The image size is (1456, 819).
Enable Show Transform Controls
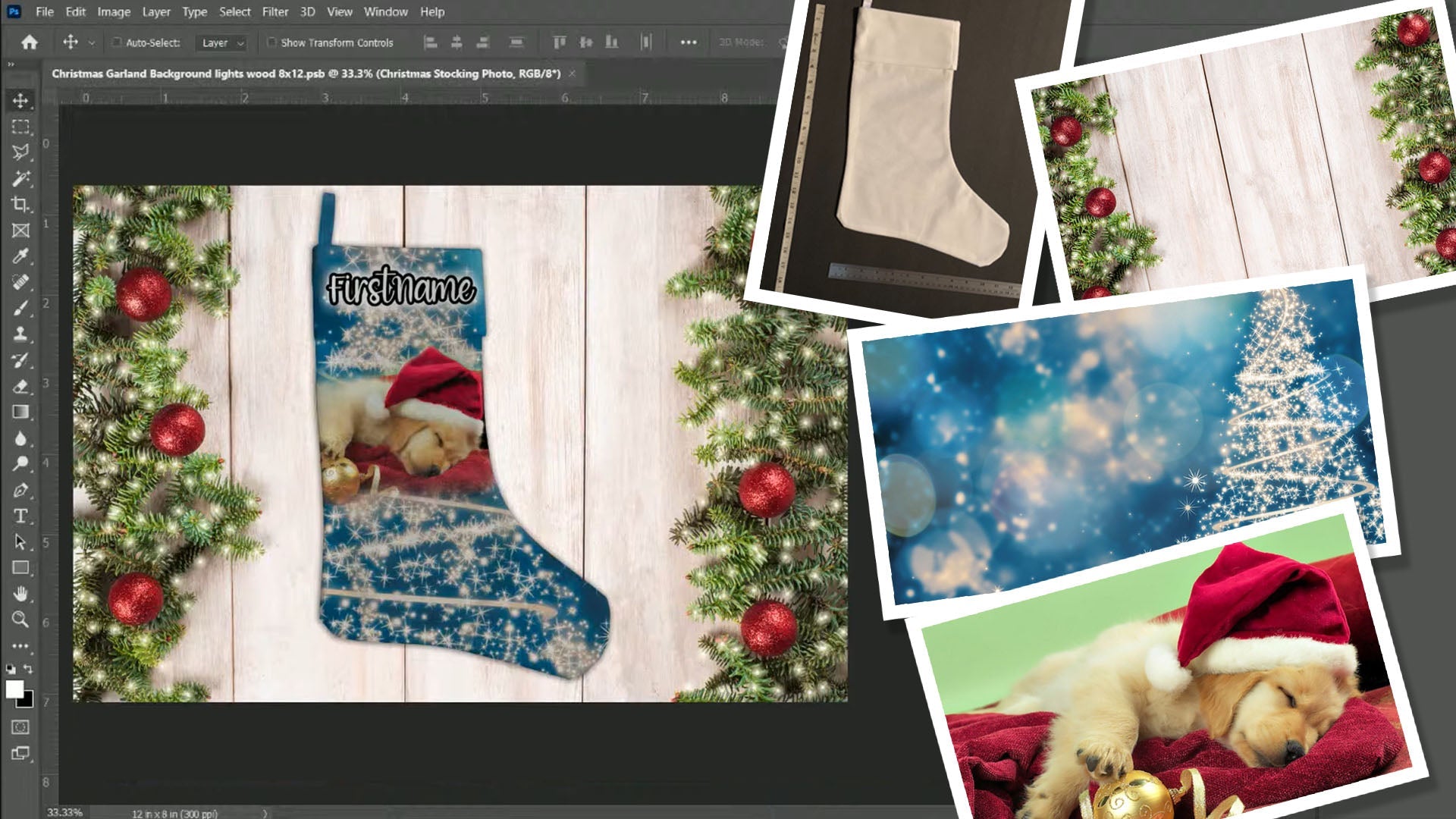(273, 43)
